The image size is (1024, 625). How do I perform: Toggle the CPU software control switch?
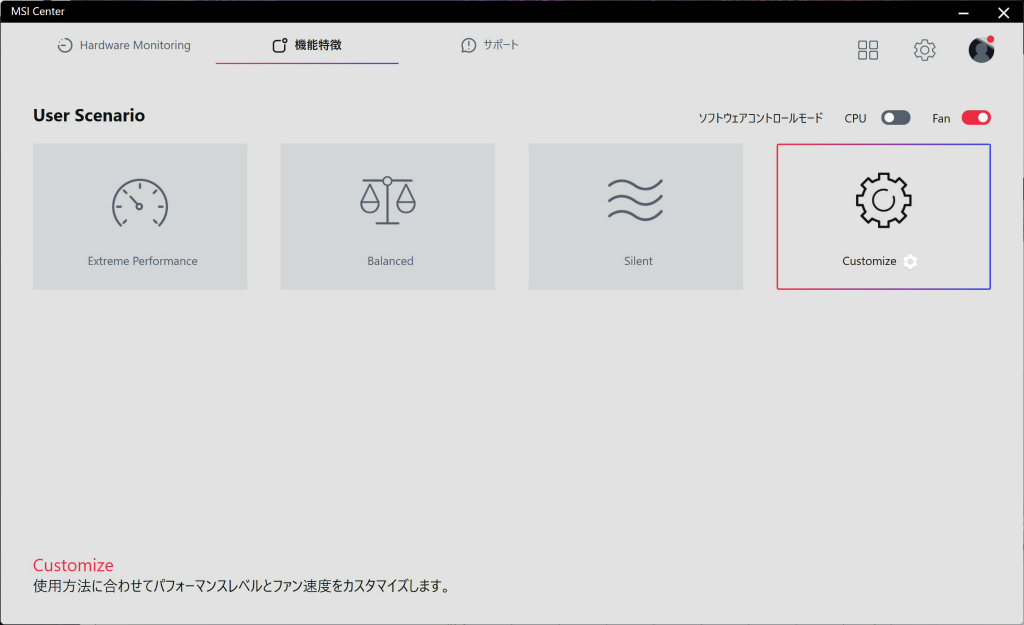[895, 118]
